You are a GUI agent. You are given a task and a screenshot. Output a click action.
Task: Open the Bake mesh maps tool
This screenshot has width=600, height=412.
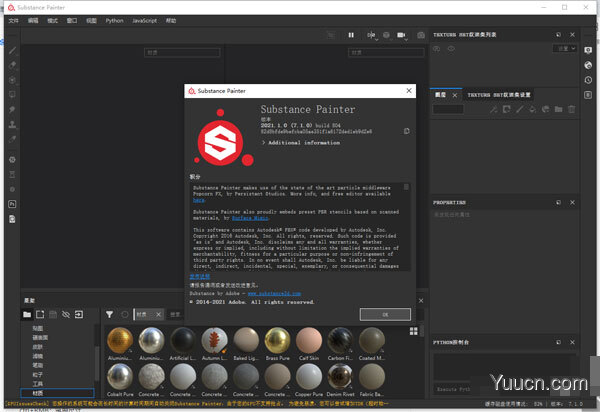coord(12,160)
